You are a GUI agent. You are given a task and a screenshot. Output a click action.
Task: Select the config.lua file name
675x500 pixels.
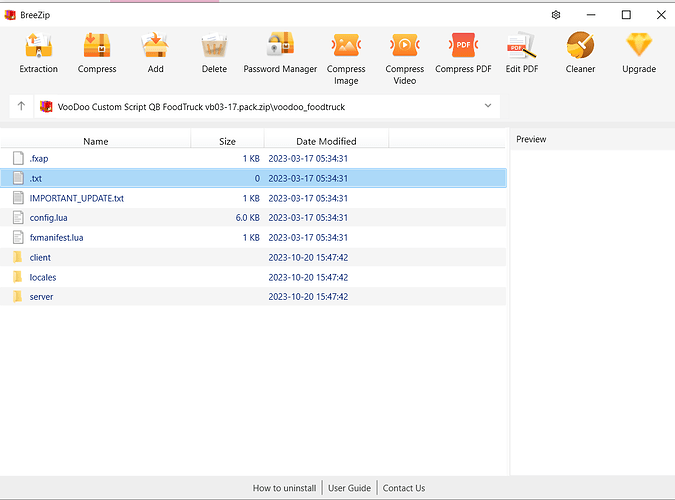pyautogui.click(x=48, y=217)
